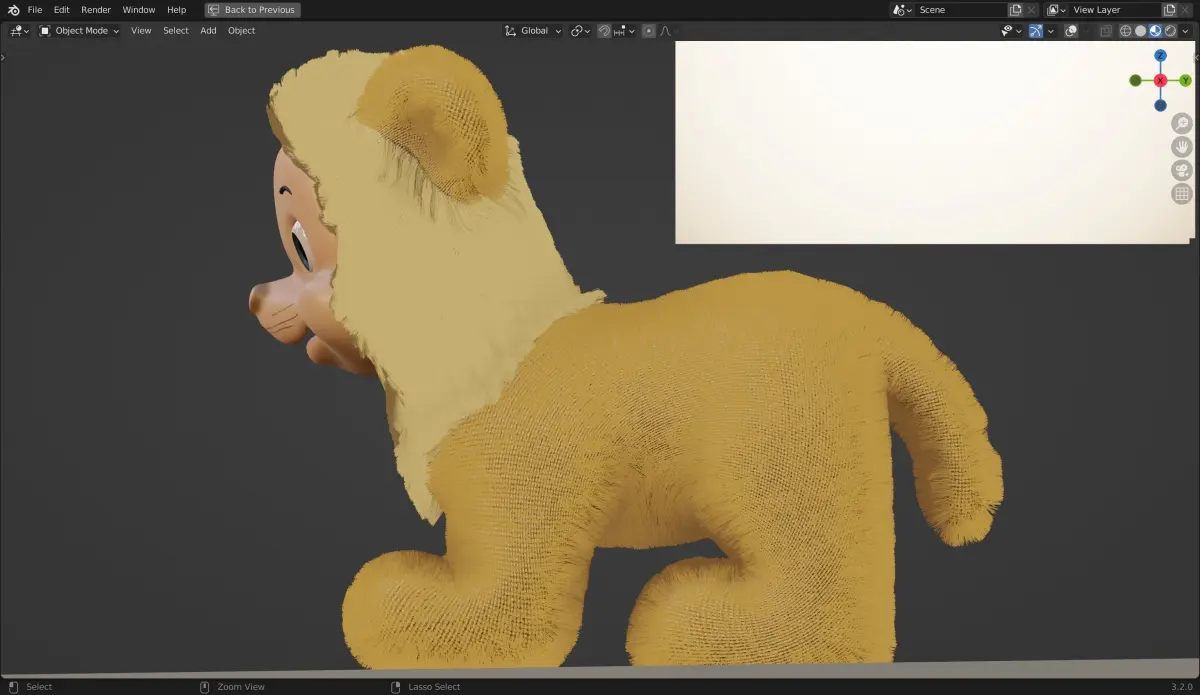Click the Scene name field
Viewport: 1200px width, 695px height.
click(961, 10)
